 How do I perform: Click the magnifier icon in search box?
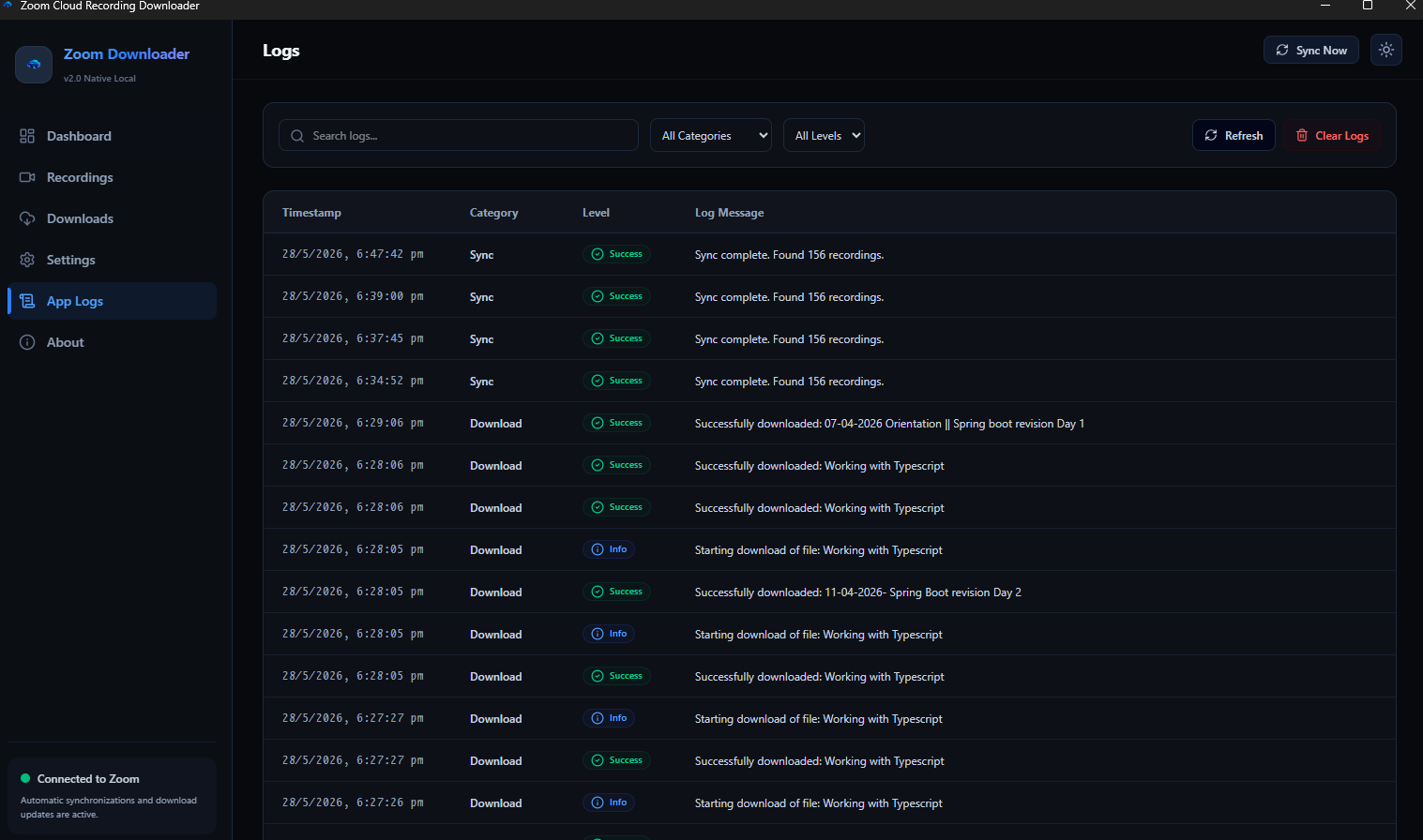[x=297, y=136]
